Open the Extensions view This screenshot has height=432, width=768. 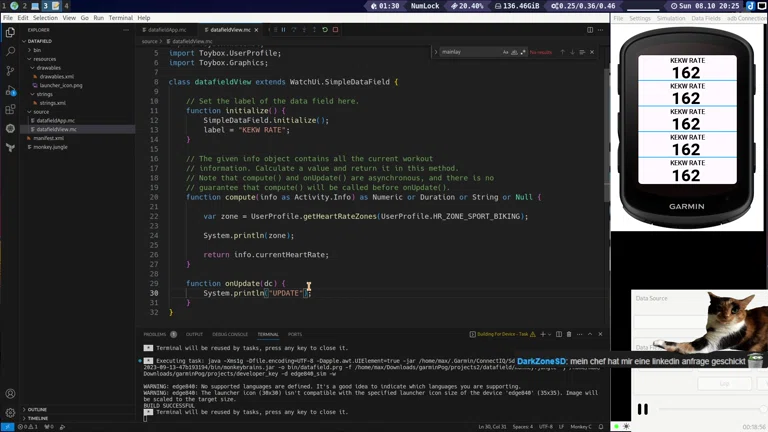(x=11, y=109)
